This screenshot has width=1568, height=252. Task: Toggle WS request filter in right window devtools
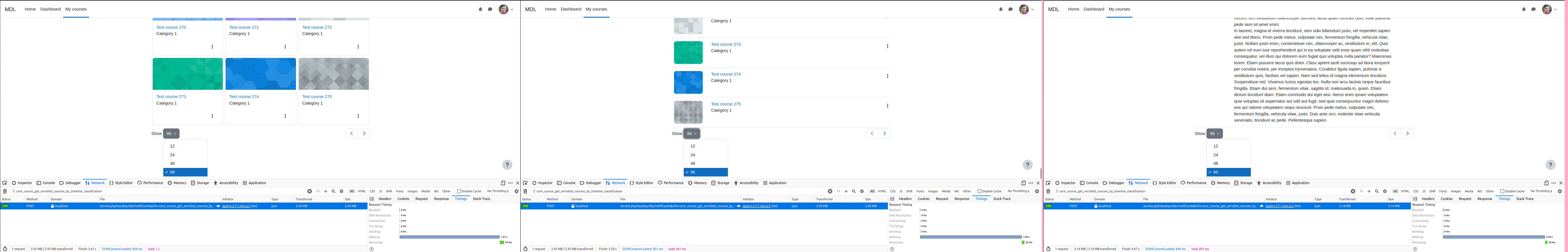tap(1479, 191)
